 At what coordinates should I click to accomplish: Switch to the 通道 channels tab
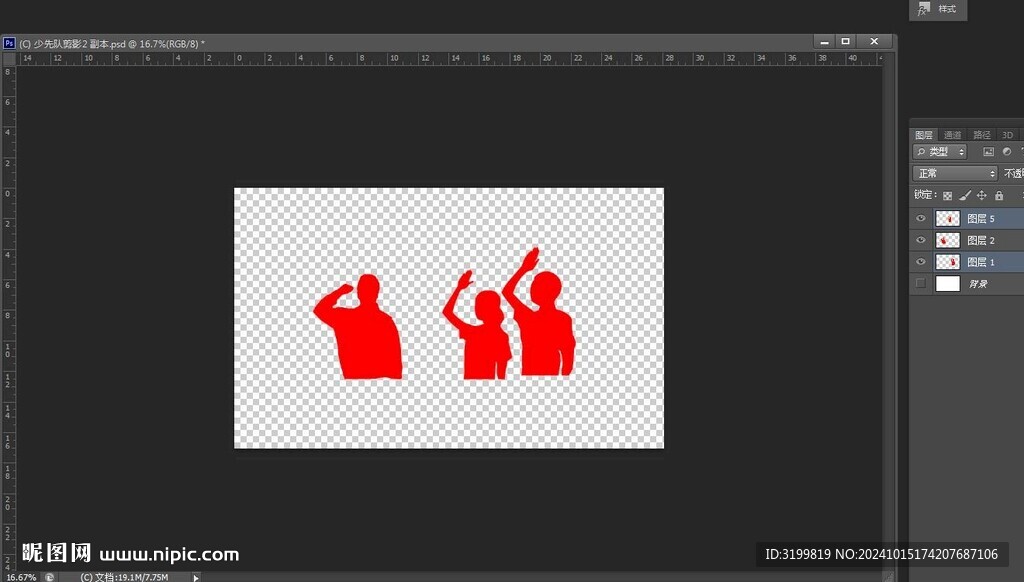click(952, 135)
